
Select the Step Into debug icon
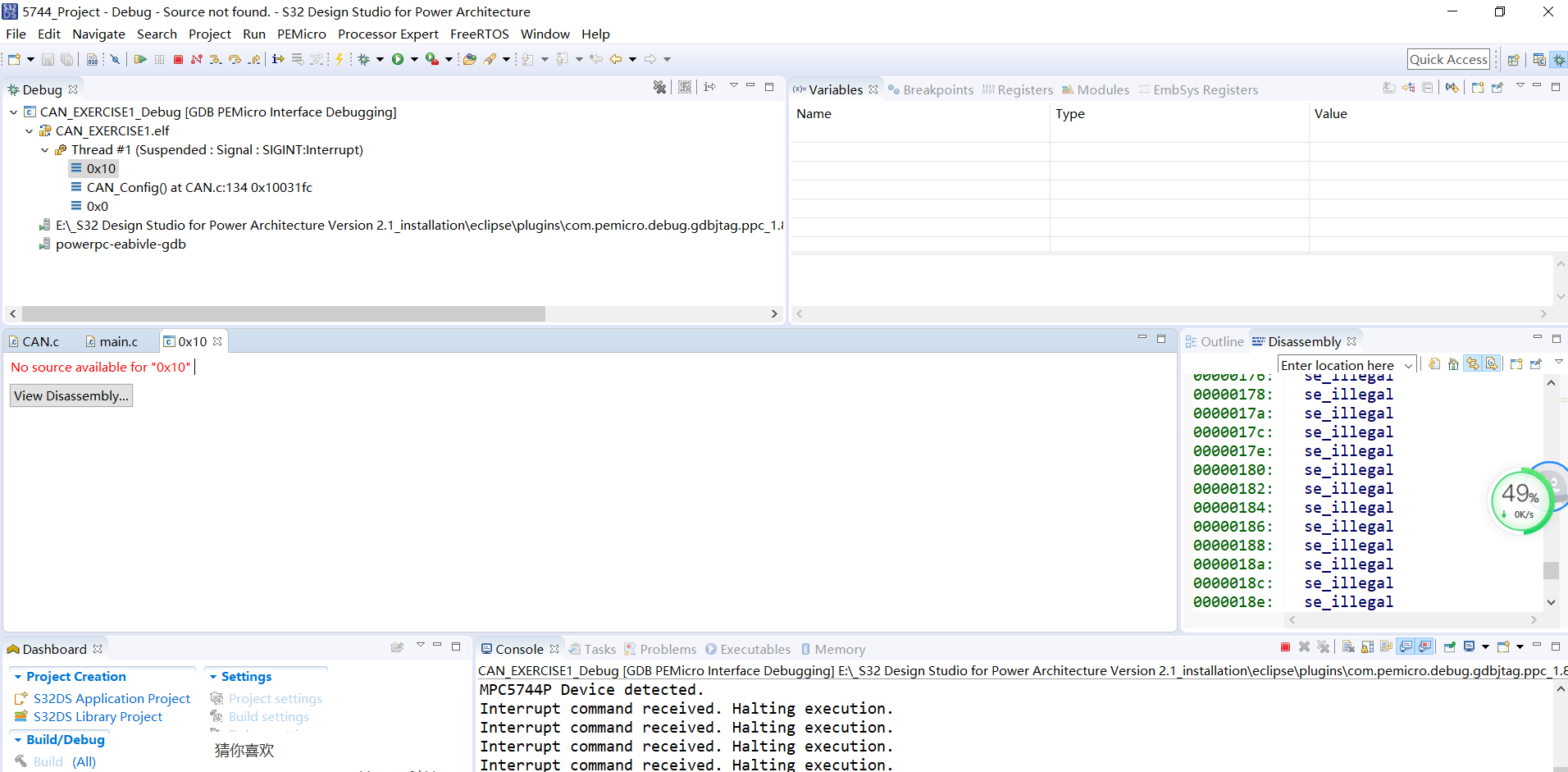[215, 58]
